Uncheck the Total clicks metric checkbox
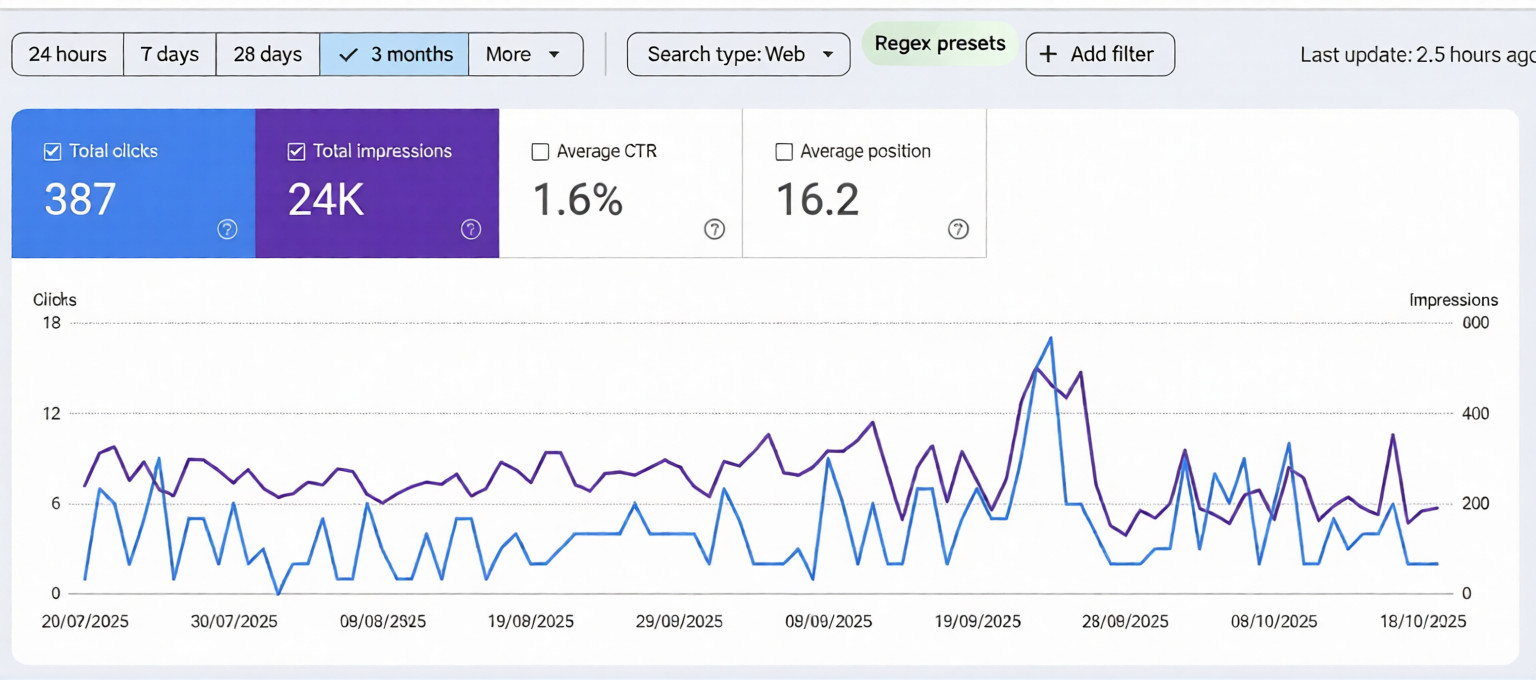 51,151
